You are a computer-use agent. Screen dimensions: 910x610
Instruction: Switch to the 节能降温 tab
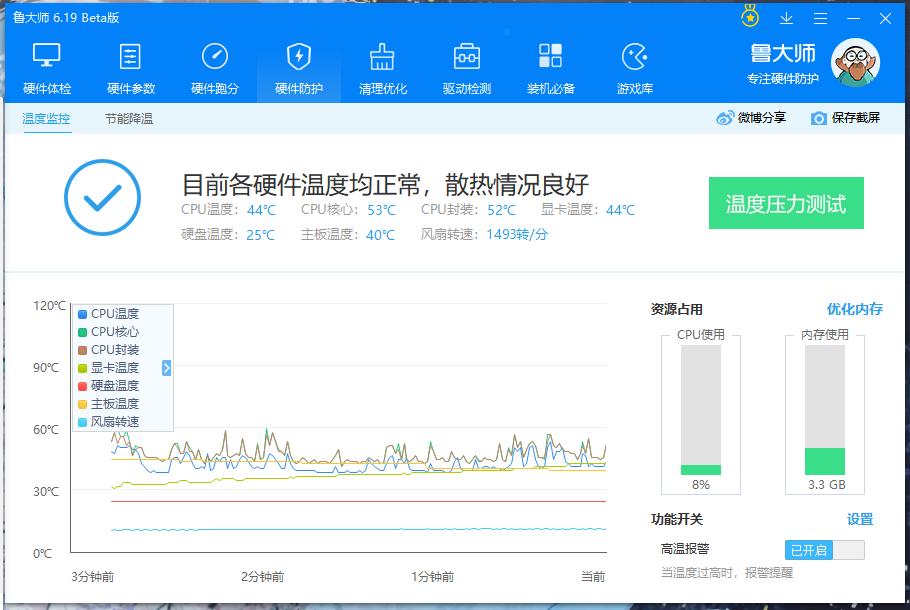click(x=130, y=117)
